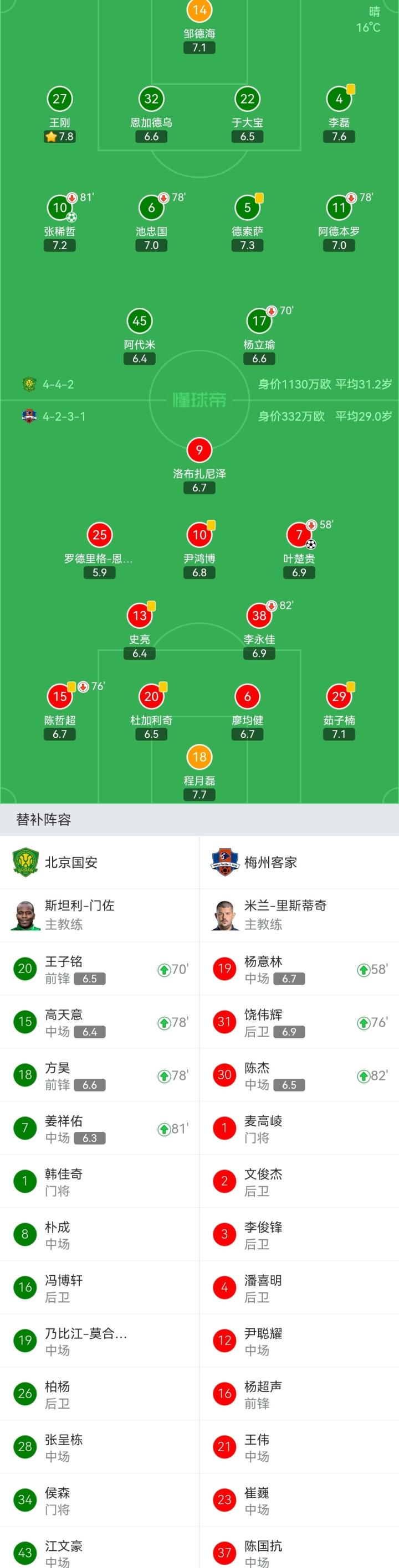Open substitute 杨意林 player entry
Image resolution: width=399 pixels, height=1568 pixels.
299,969
